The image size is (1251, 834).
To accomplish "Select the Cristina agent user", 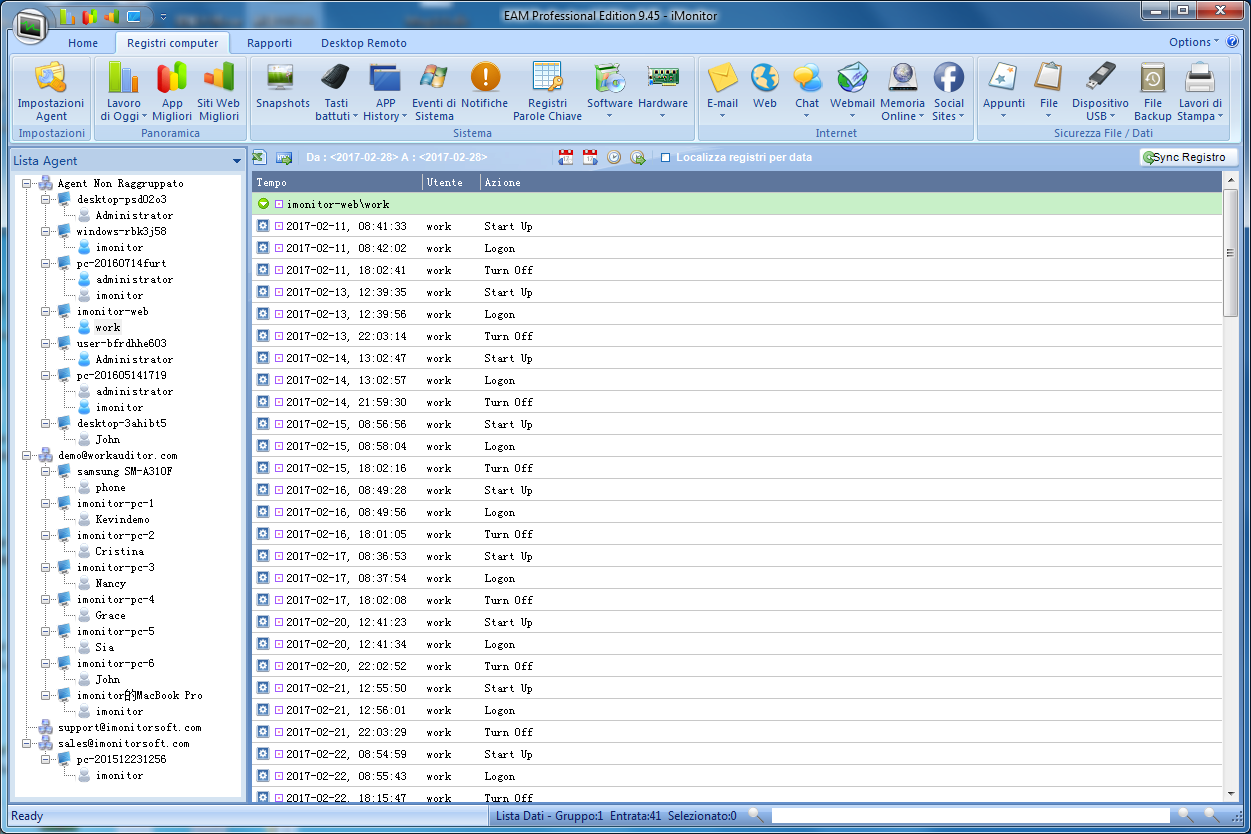I will click(x=119, y=552).
